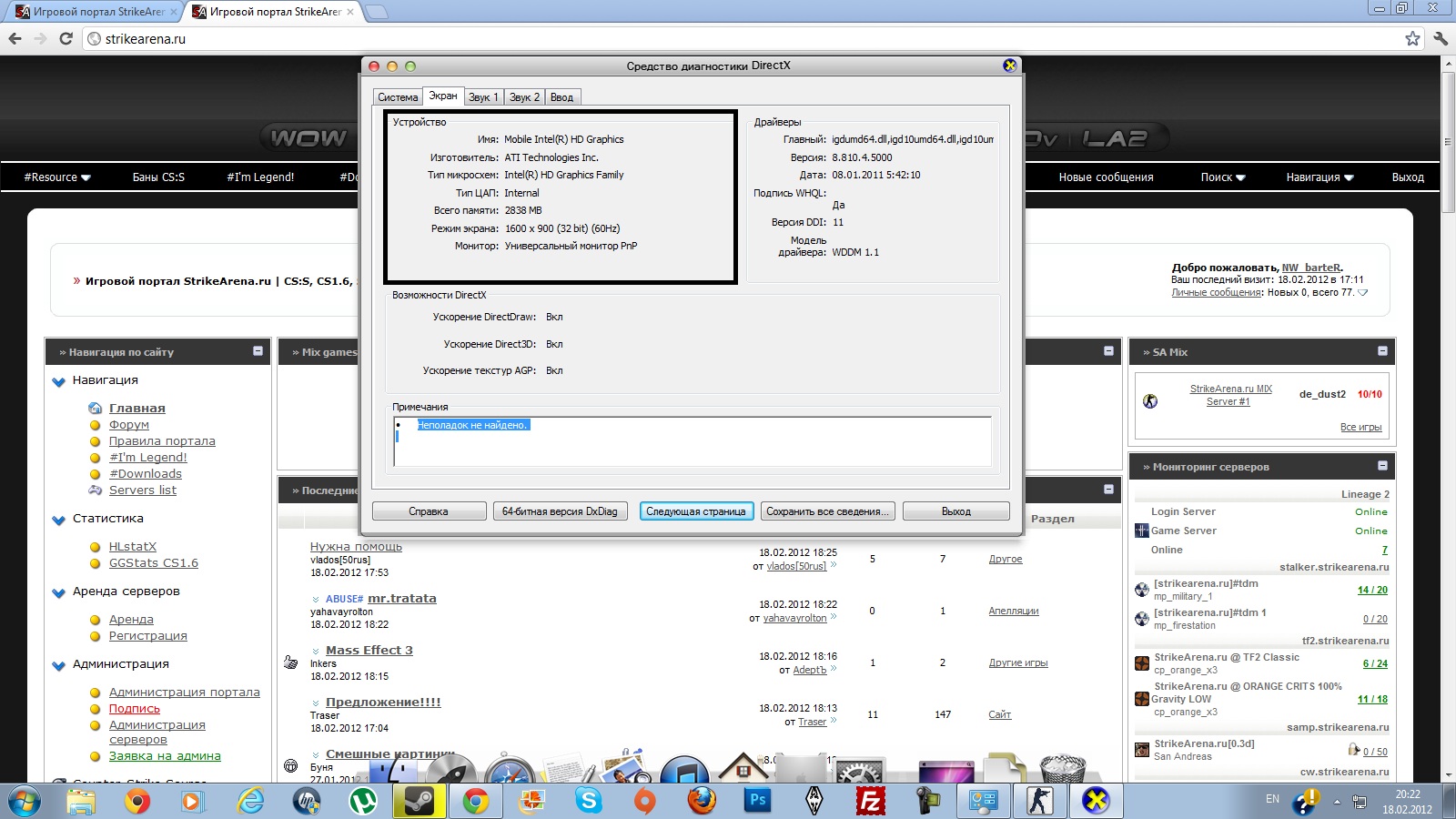1456x819 pixels.
Task: Collapse the 'SA Mix' panel
Action: (x=1382, y=350)
